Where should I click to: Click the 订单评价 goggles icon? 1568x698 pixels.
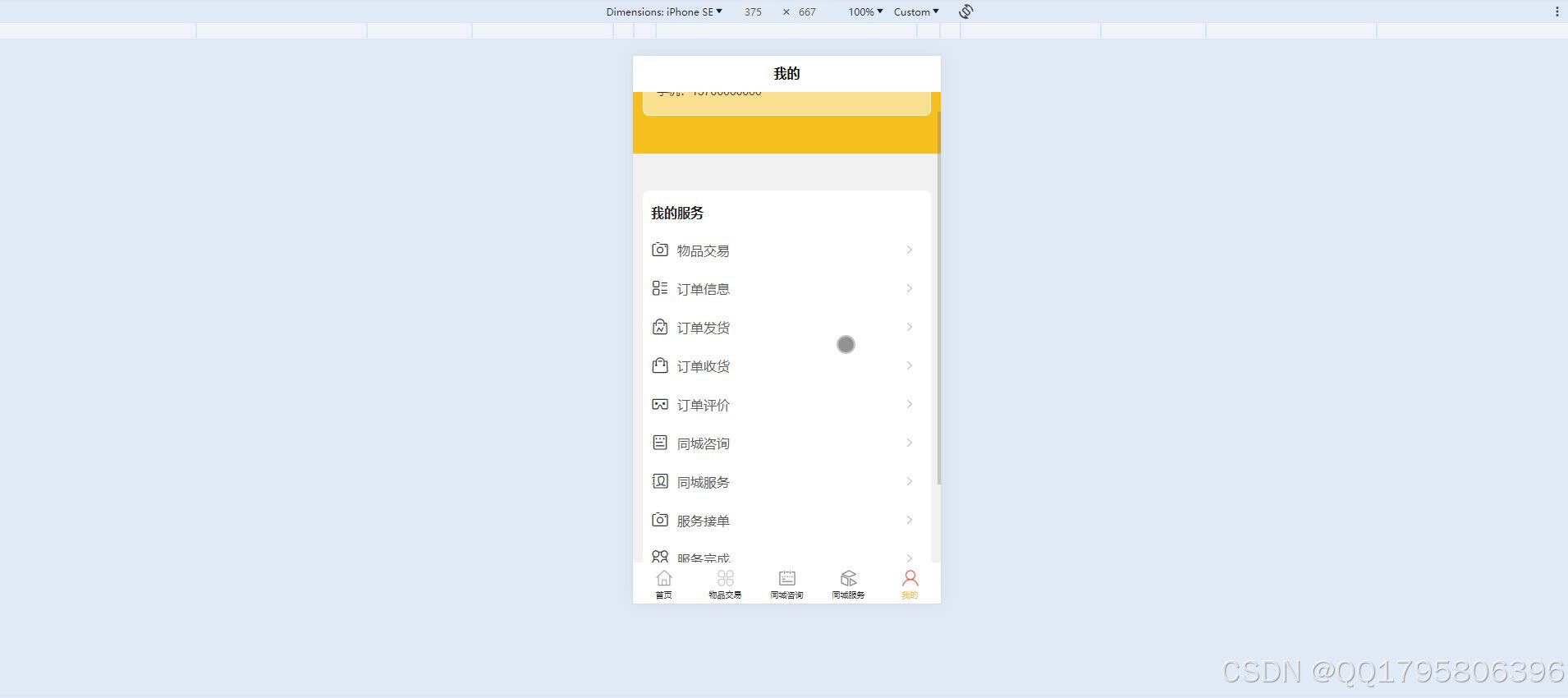pyautogui.click(x=660, y=404)
